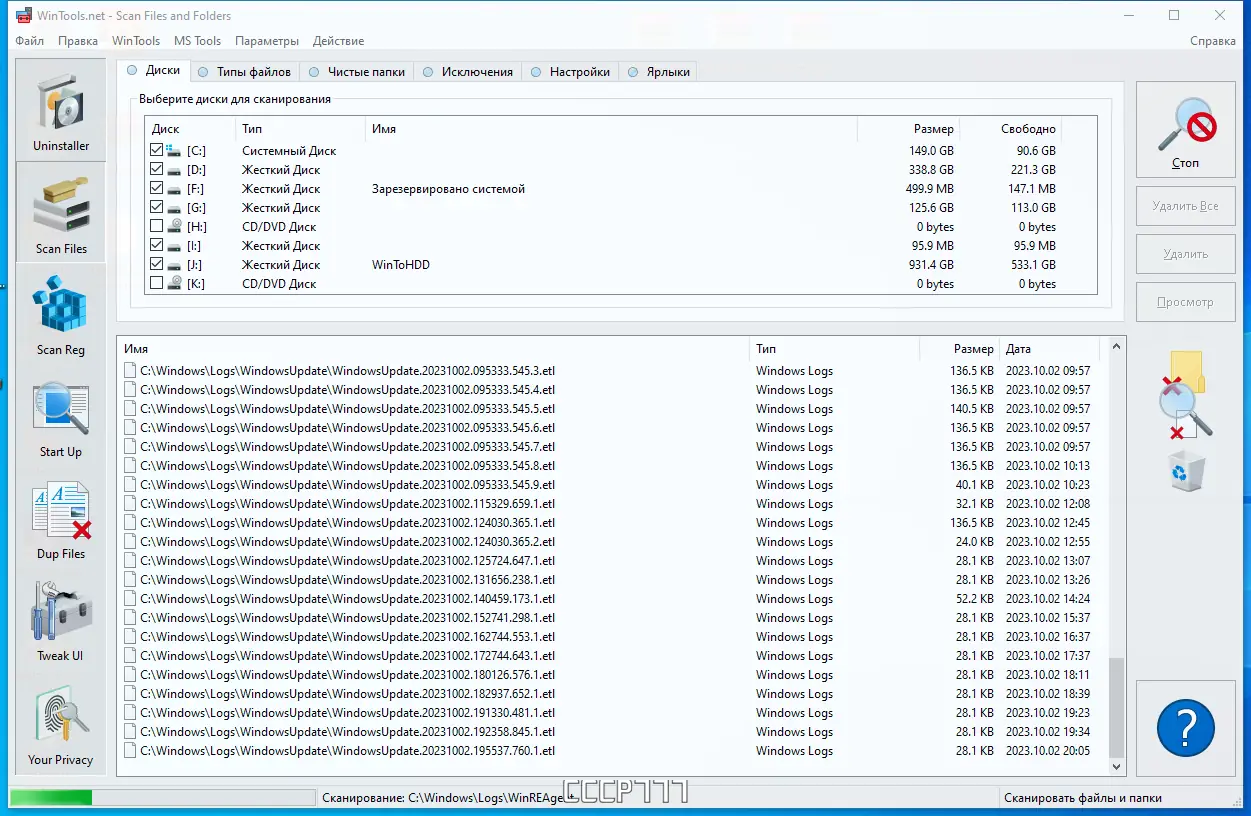Open the Your Privacy tool
The image size is (1251, 816).
[x=61, y=724]
